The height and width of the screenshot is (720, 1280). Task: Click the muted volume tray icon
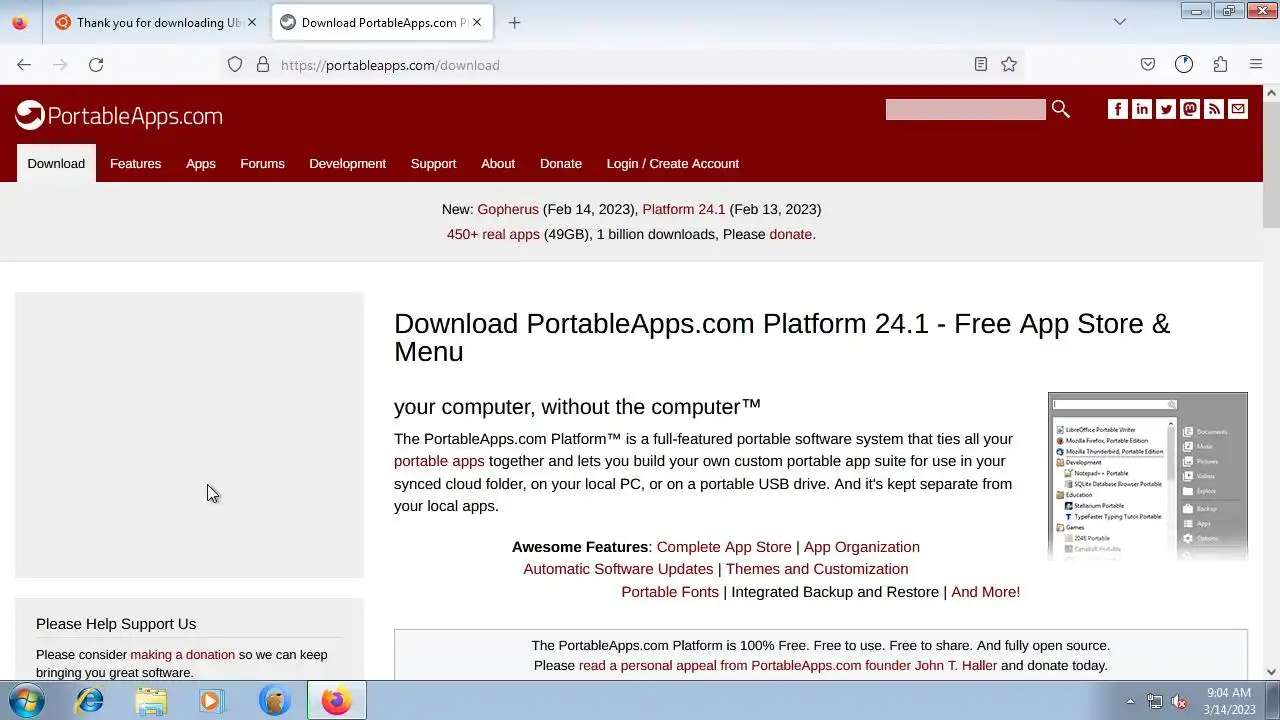point(1180,701)
